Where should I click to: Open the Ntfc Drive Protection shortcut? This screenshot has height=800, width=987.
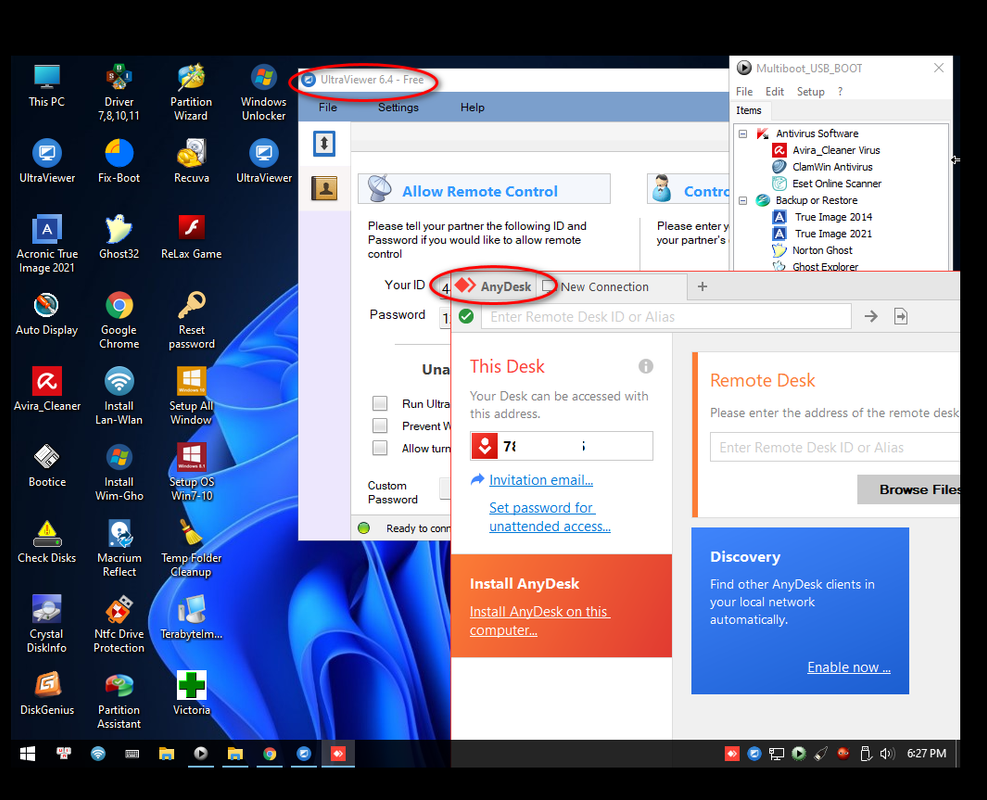pyautogui.click(x=119, y=624)
